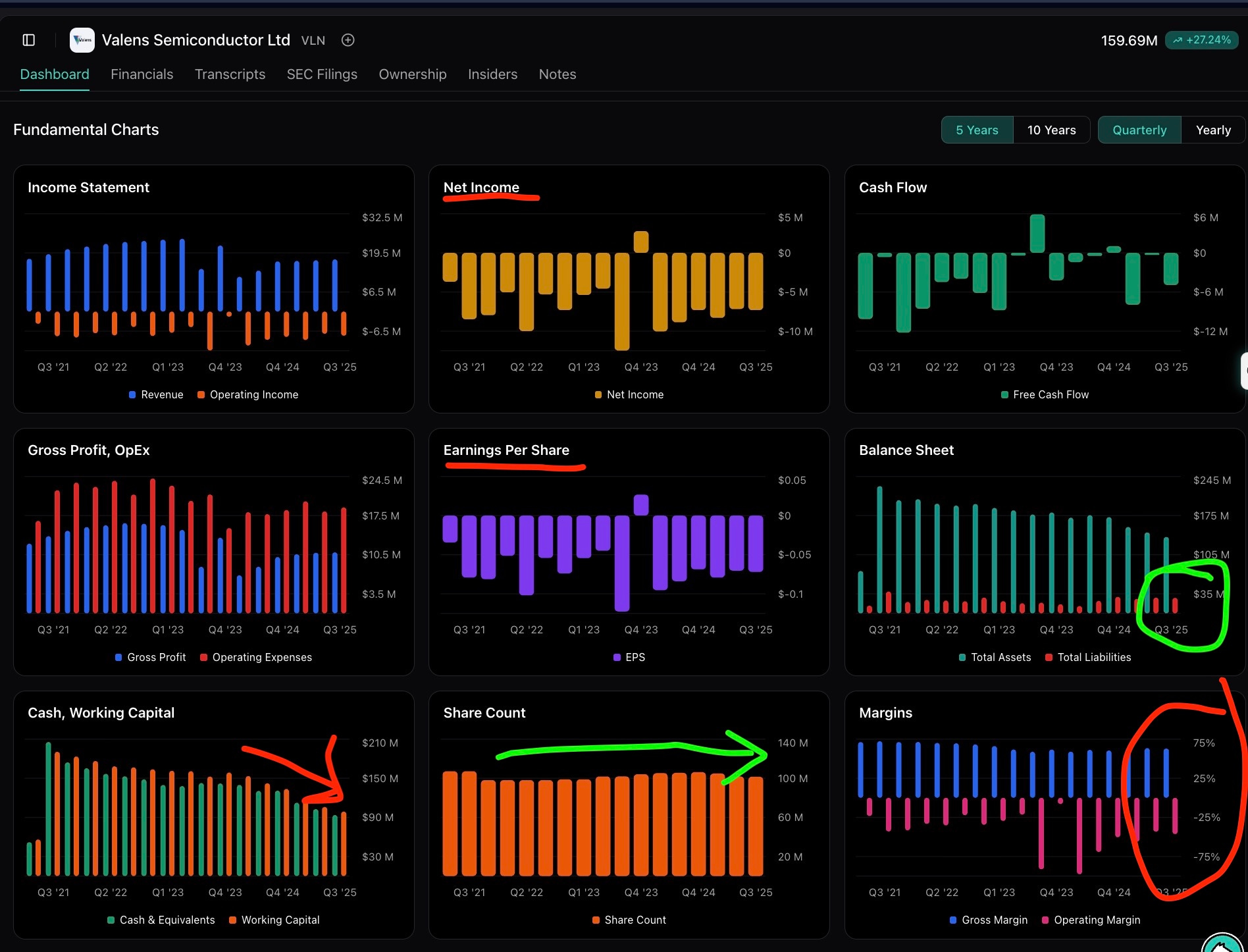Click the Margins chart title

point(885,713)
